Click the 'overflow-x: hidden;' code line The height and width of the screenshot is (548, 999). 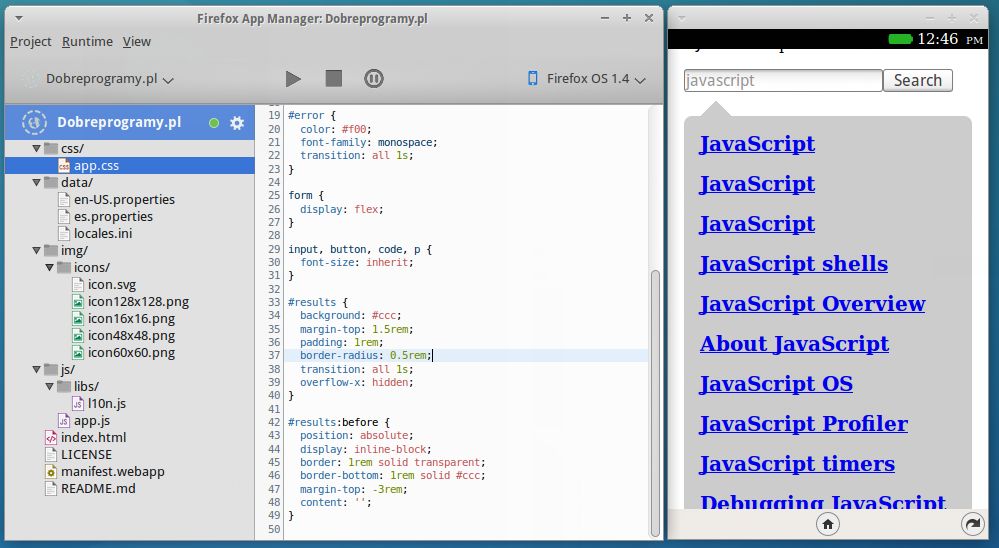pos(357,382)
